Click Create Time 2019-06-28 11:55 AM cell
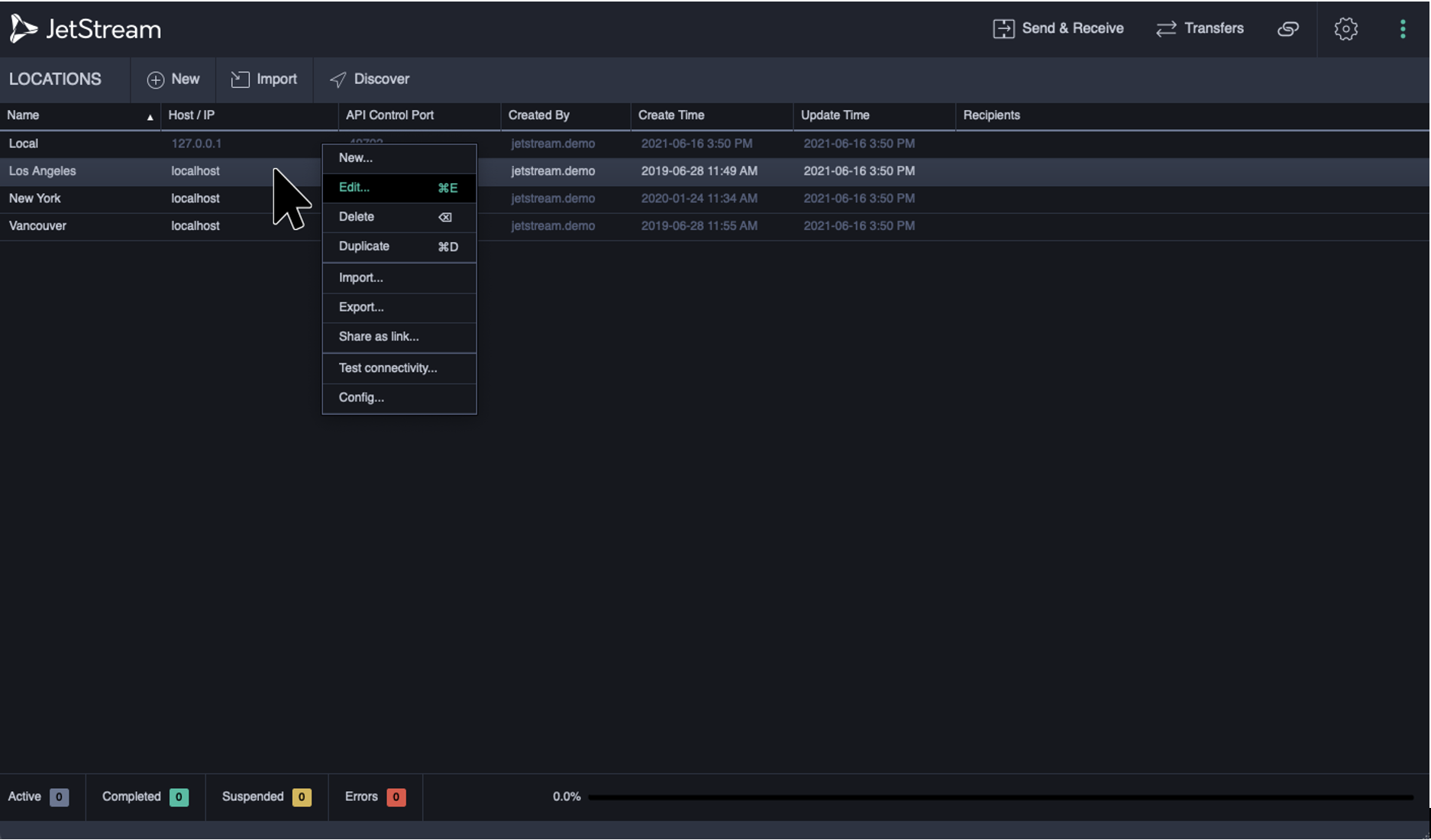 [699, 226]
